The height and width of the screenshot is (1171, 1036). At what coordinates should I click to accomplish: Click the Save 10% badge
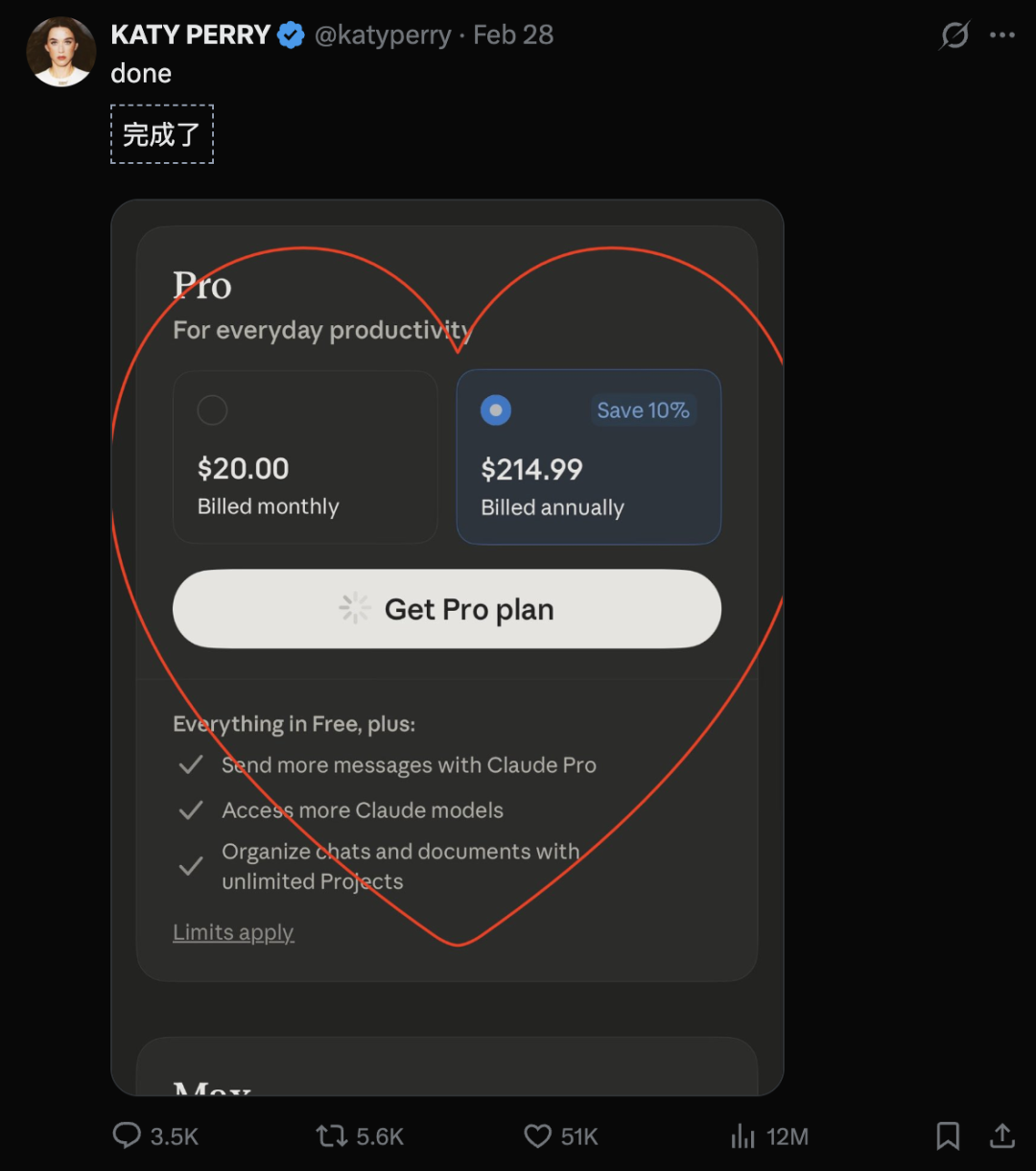coord(643,410)
